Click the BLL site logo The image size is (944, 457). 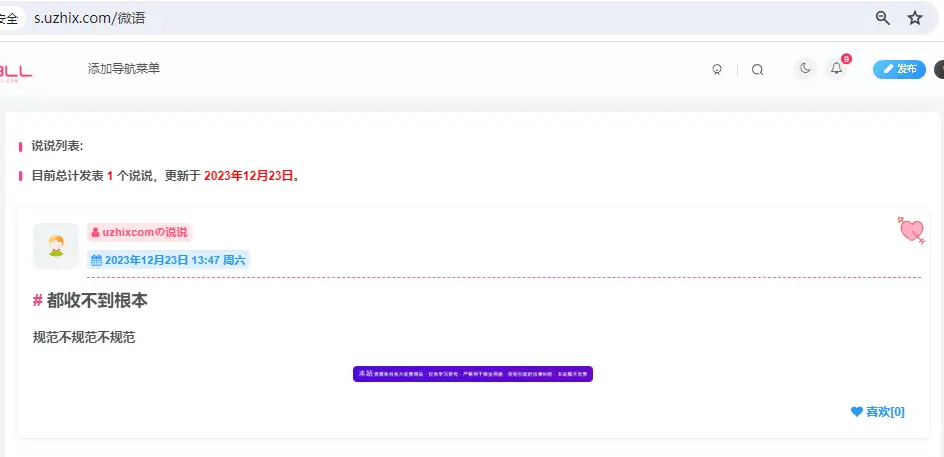tap(16, 70)
